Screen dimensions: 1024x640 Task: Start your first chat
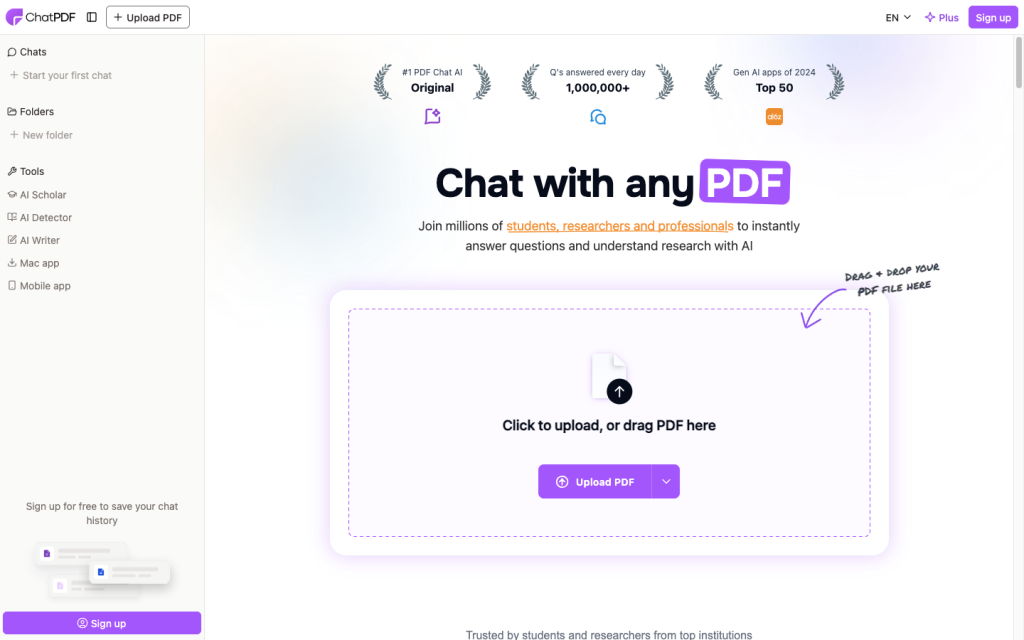(61, 75)
